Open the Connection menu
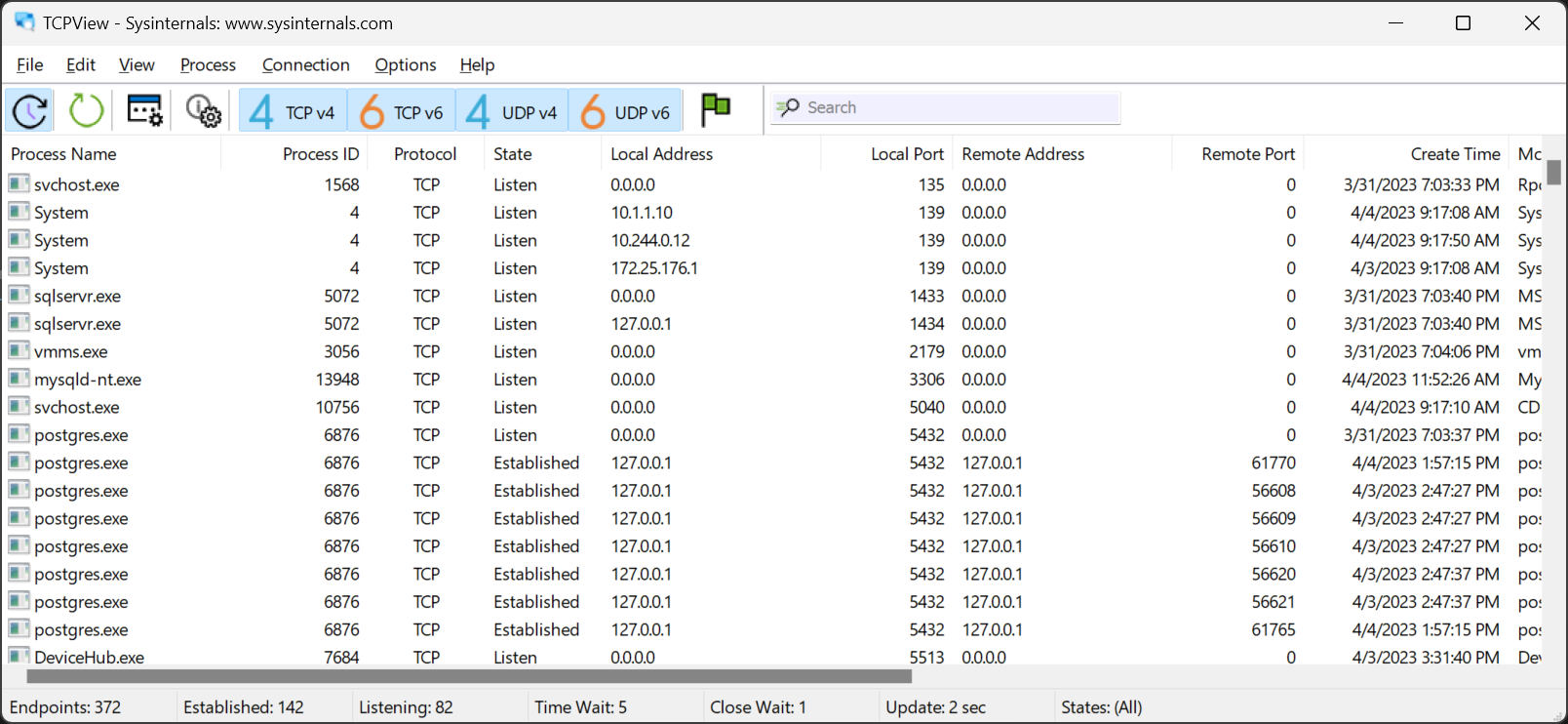This screenshot has width=1568, height=724. point(306,64)
